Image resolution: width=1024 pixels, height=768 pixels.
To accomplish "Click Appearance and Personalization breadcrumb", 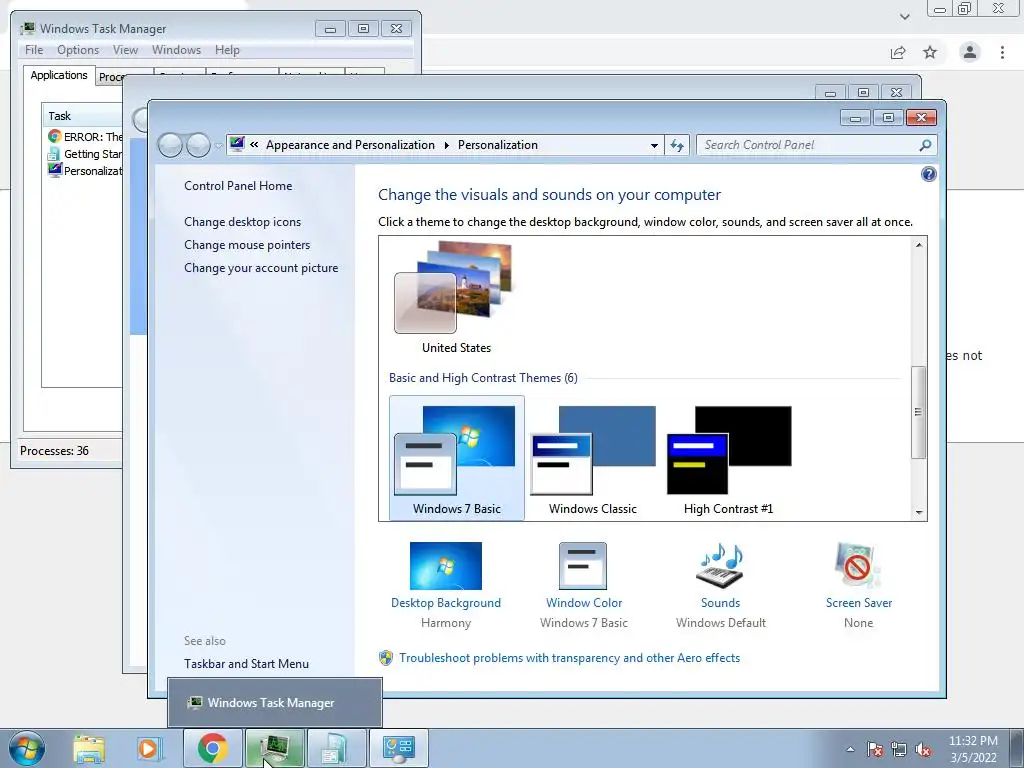I will click(350, 145).
